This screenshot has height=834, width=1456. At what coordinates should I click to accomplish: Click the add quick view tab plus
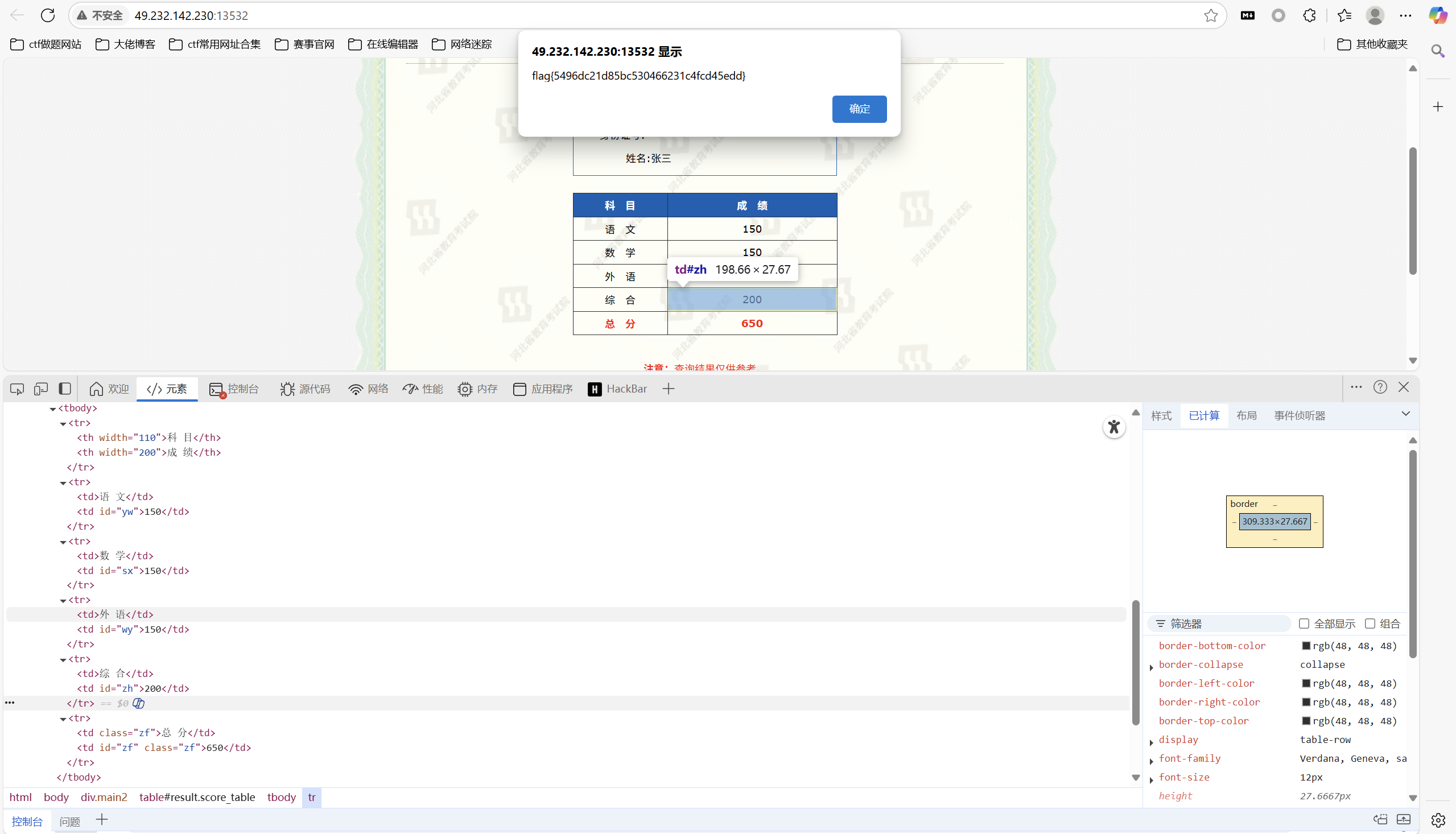click(x=101, y=820)
